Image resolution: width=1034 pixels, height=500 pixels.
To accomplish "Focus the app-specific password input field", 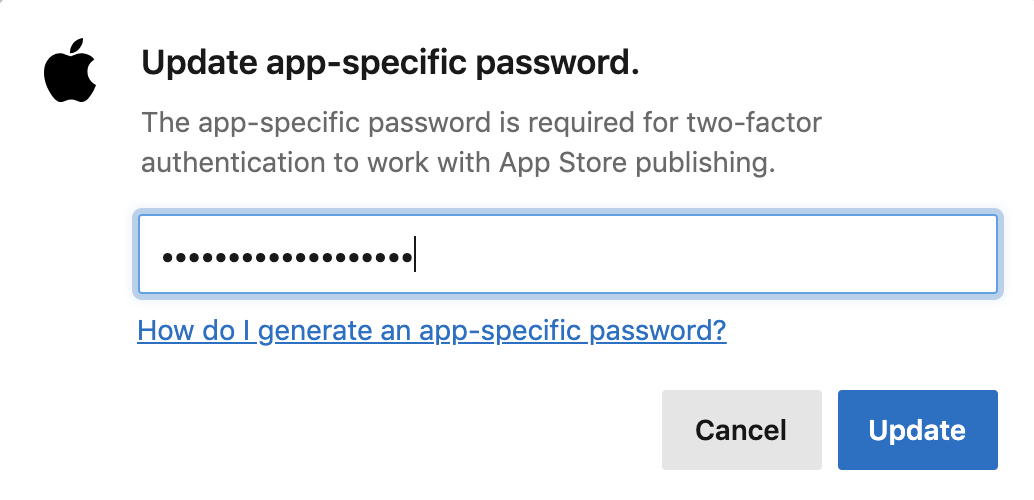I will coord(567,254).
